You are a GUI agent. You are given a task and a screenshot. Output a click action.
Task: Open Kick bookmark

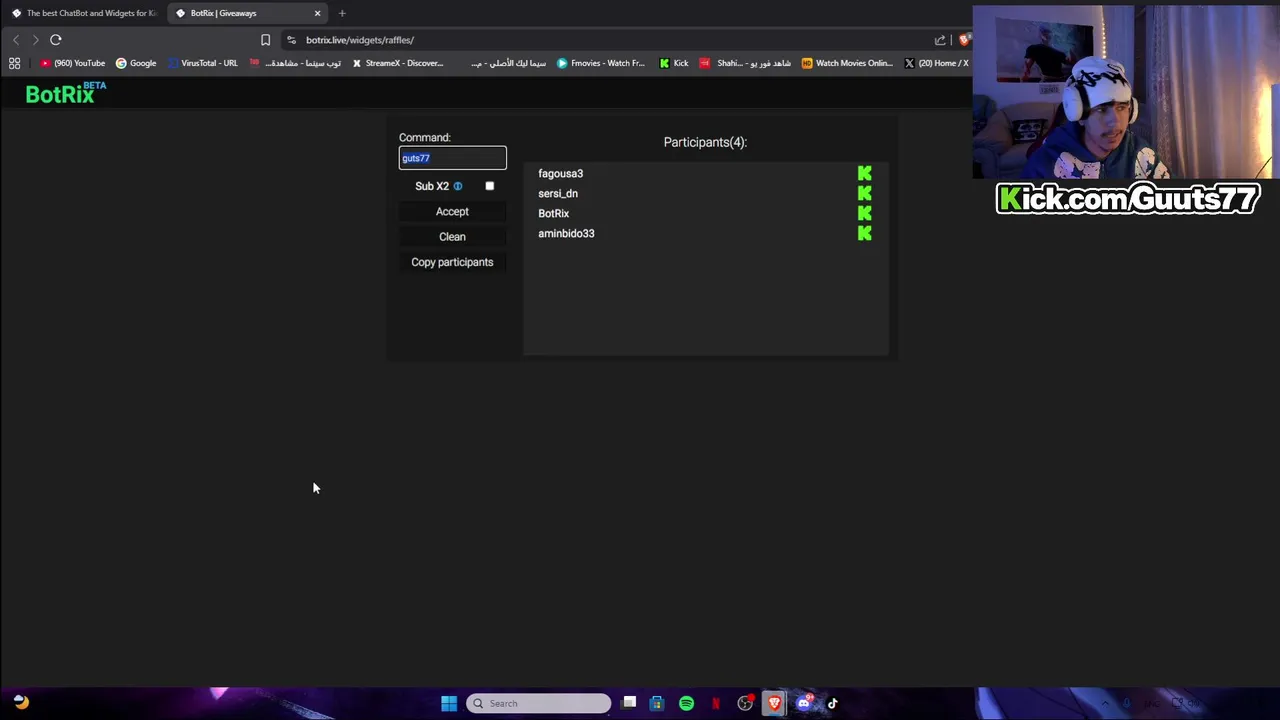click(674, 63)
